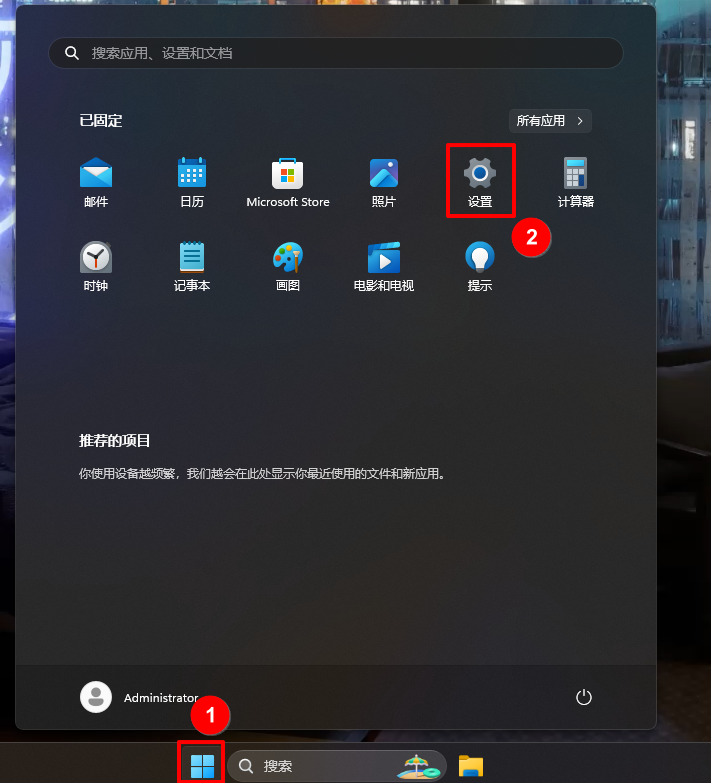Open the 日历 Calendar app
The image size is (711, 783).
(x=192, y=182)
